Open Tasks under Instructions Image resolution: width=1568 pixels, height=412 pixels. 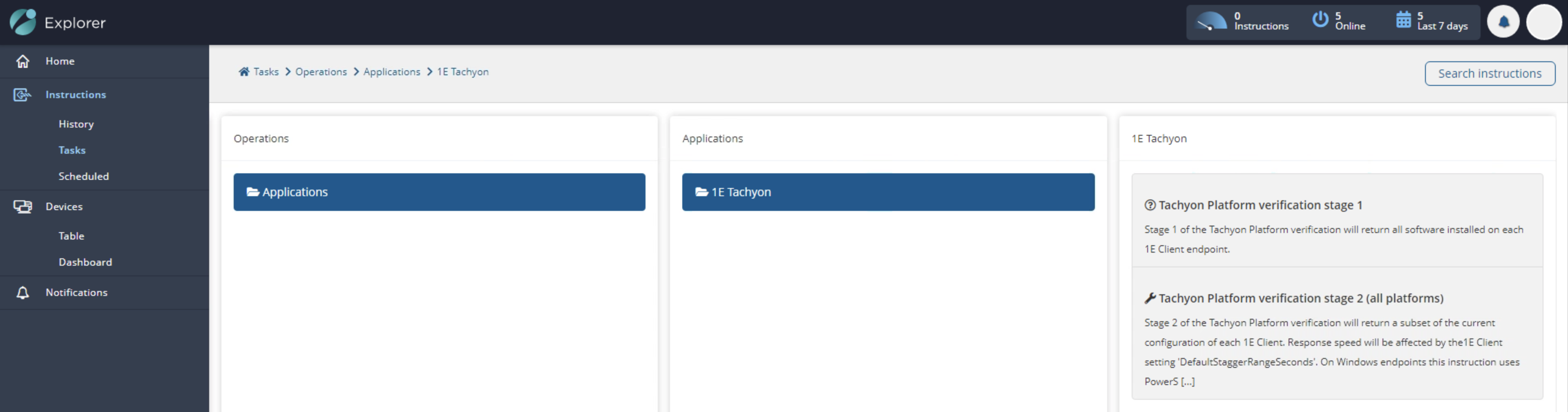[72, 150]
